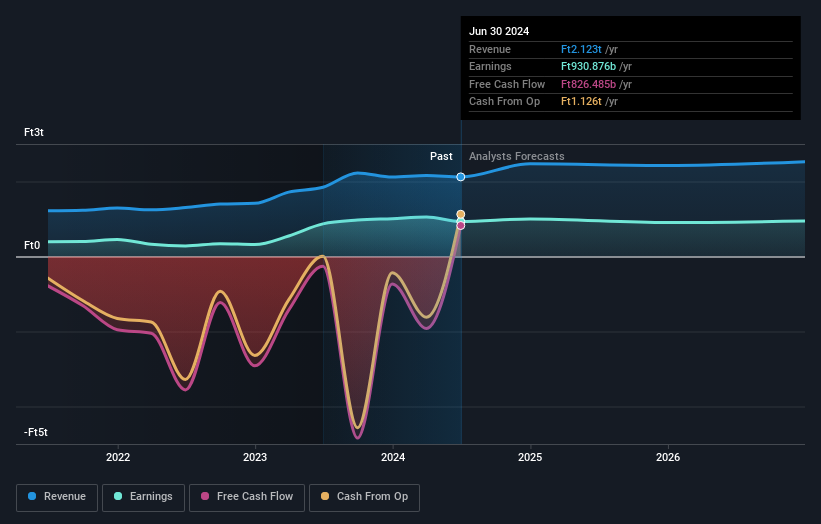This screenshot has width=821, height=524.
Task: Click the Ft826.485b free cash flow value
Action: pyautogui.click(x=589, y=84)
